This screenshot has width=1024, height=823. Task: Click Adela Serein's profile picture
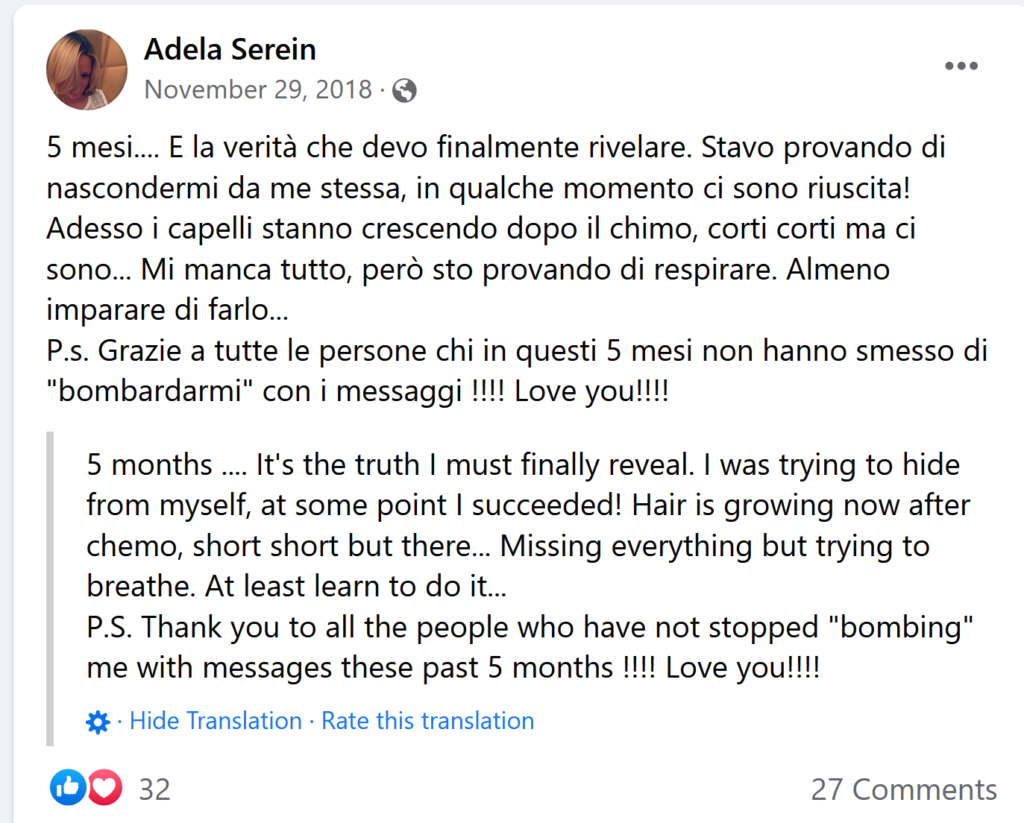click(86, 70)
